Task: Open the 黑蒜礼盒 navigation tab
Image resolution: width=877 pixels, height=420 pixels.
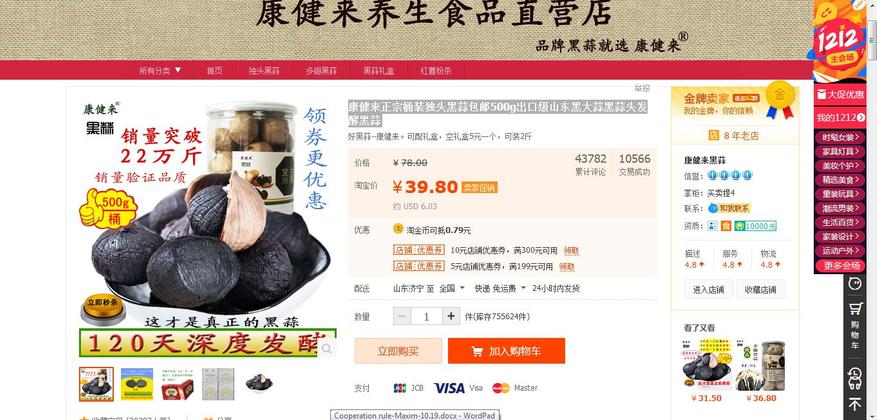Action: 378,70
